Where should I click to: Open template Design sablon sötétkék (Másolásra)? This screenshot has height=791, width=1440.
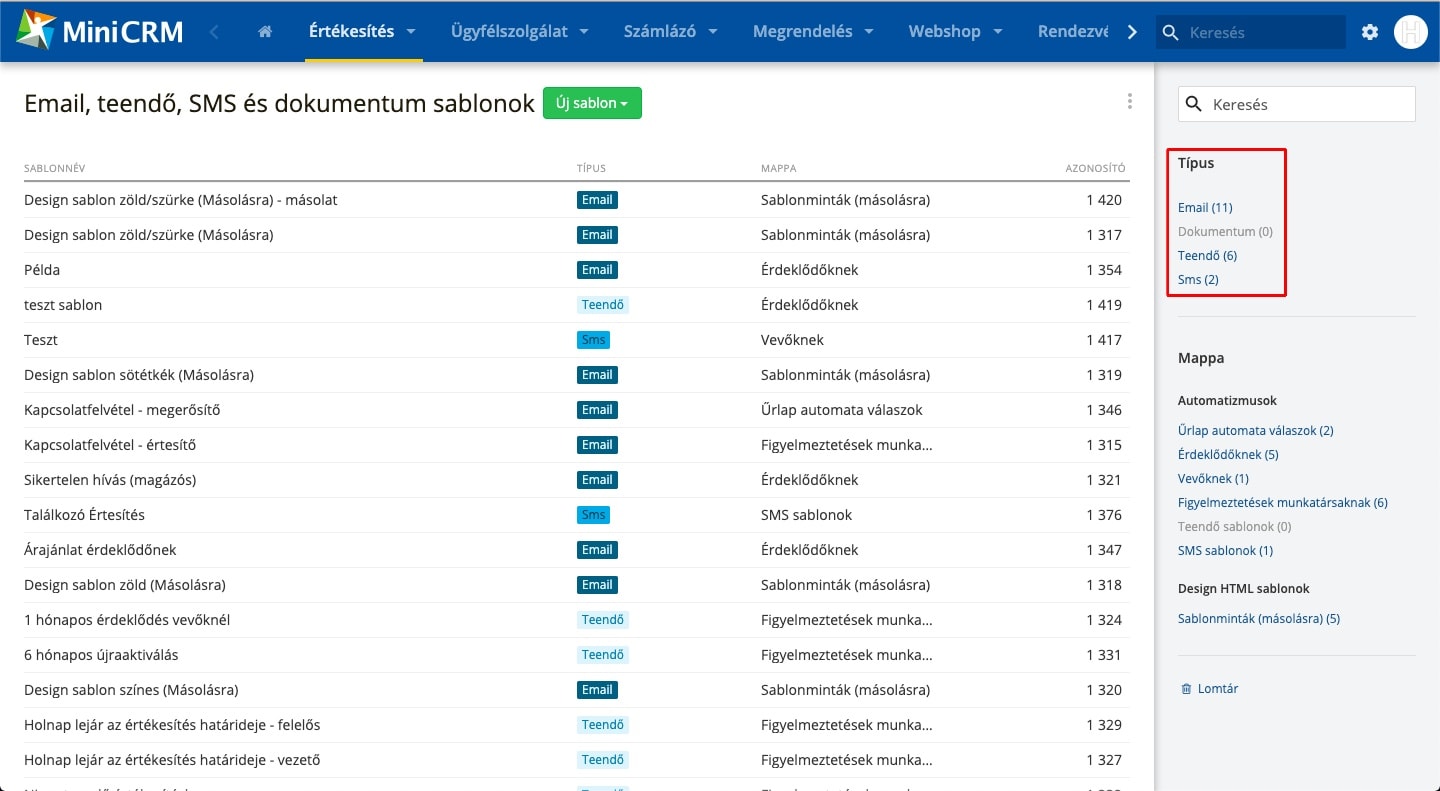click(x=139, y=375)
